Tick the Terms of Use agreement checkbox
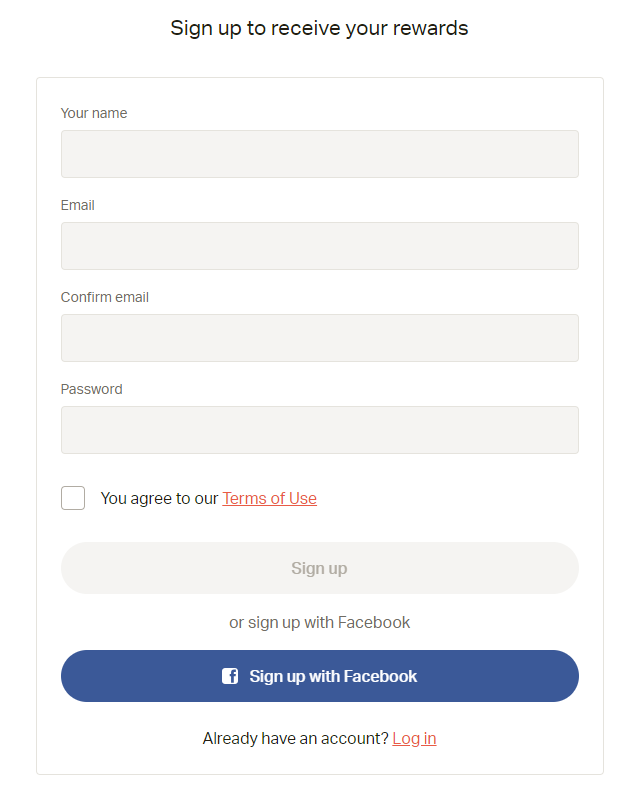 coord(73,498)
